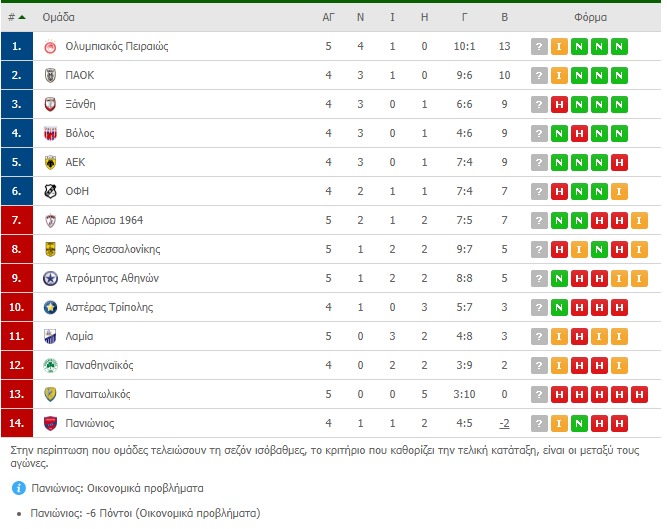The image size is (667, 529).
Task: Click the ΑΕΚ yellow eagle crest
Action: [50, 162]
